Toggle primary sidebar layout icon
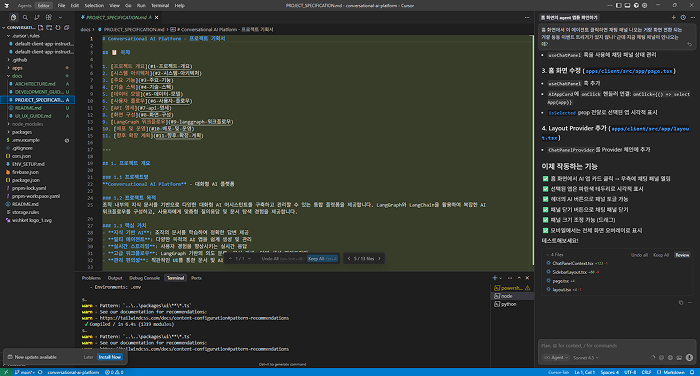 click(x=619, y=5)
